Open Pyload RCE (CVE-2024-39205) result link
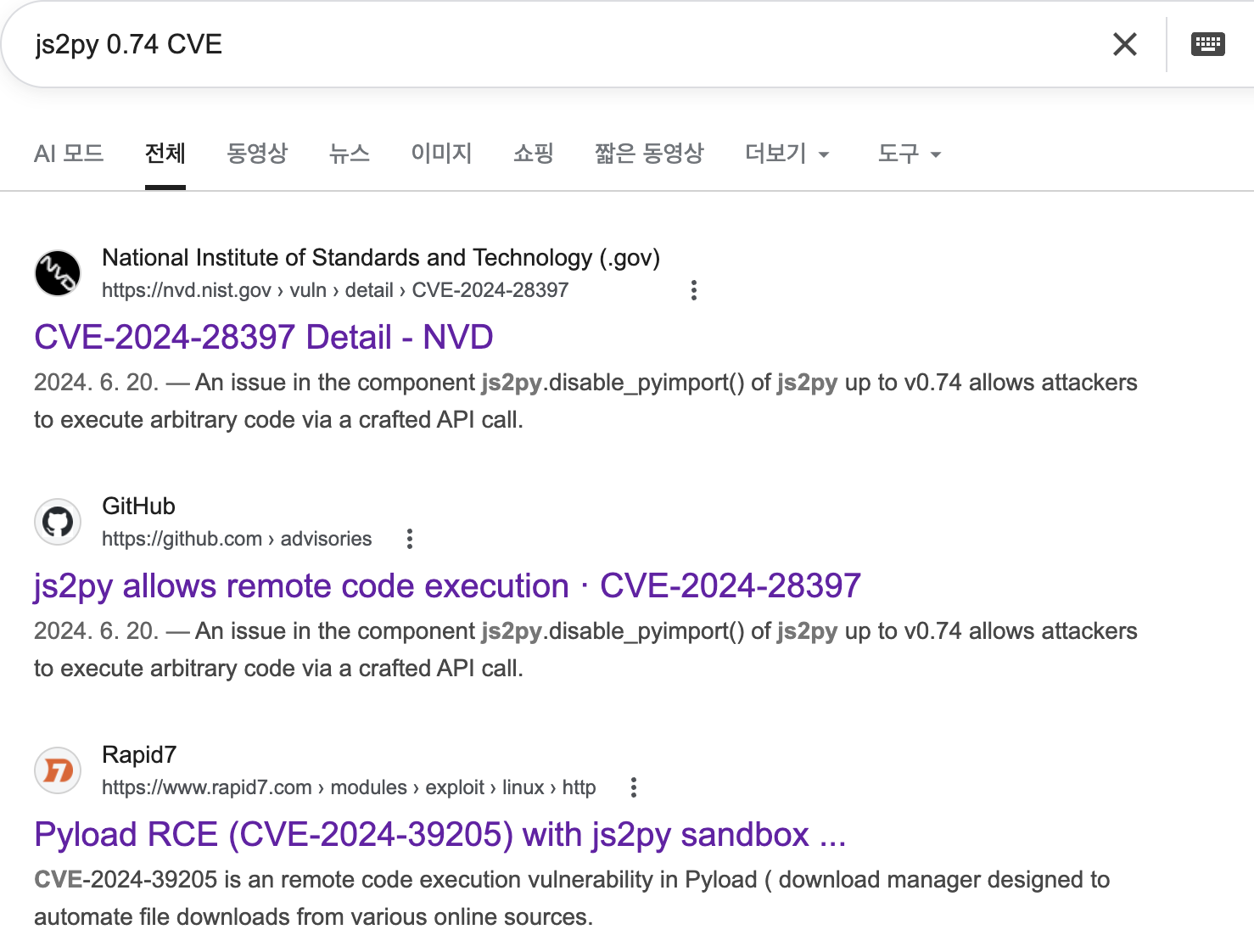The image size is (1254, 952). [440, 834]
